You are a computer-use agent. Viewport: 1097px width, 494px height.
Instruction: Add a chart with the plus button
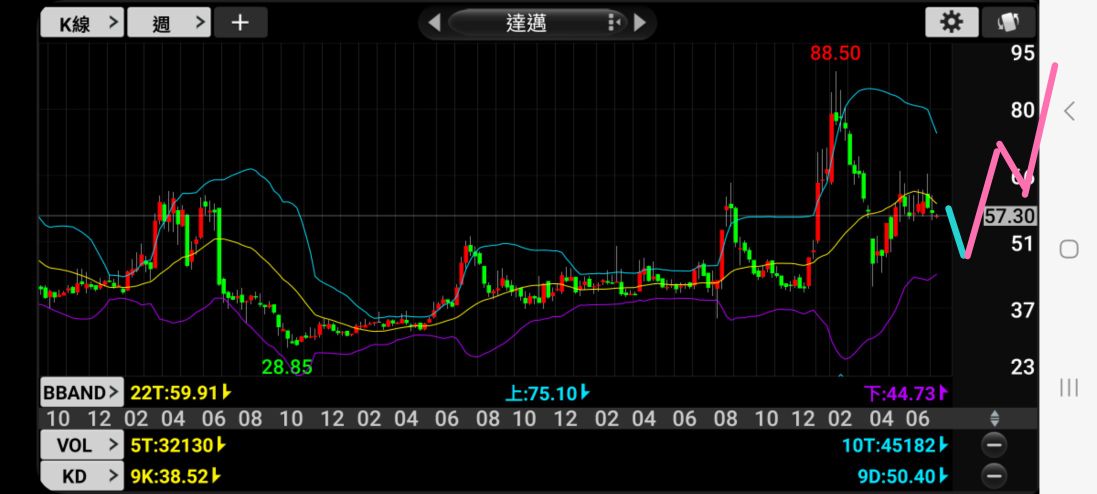point(240,23)
